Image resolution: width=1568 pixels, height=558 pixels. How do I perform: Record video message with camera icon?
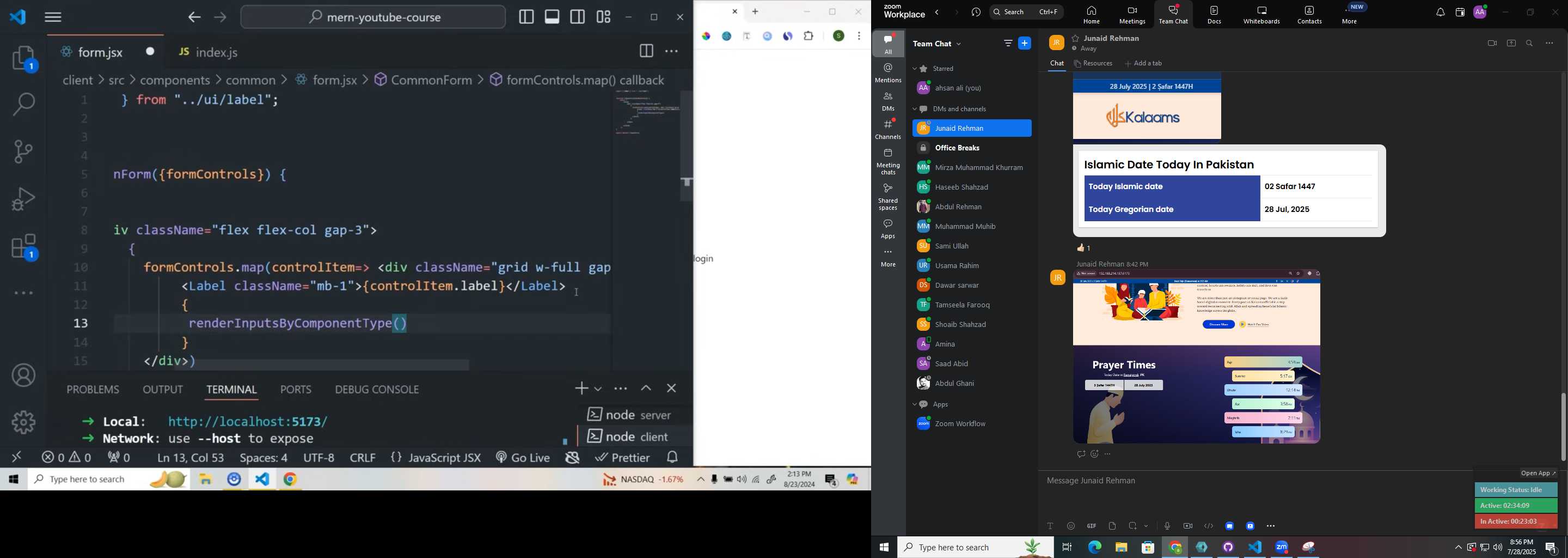click(x=1187, y=526)
